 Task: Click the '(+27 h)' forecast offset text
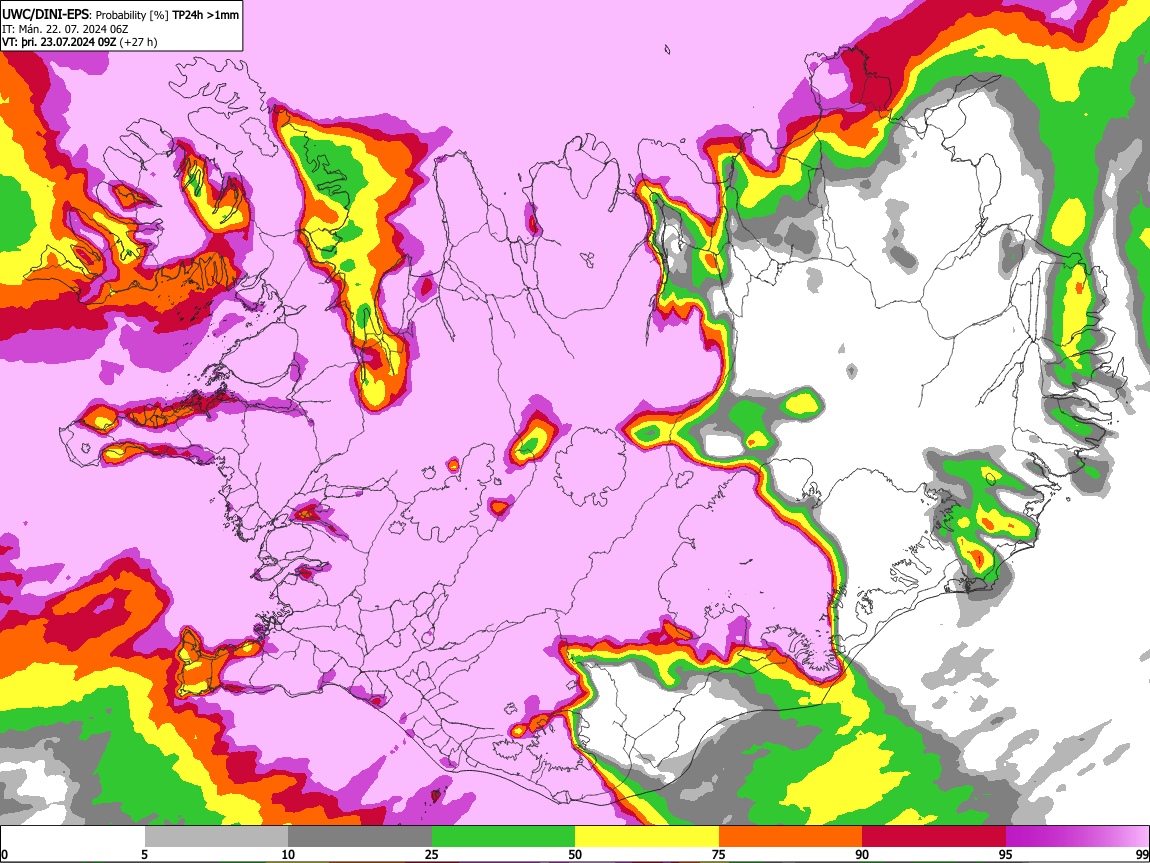coord(139,42)
